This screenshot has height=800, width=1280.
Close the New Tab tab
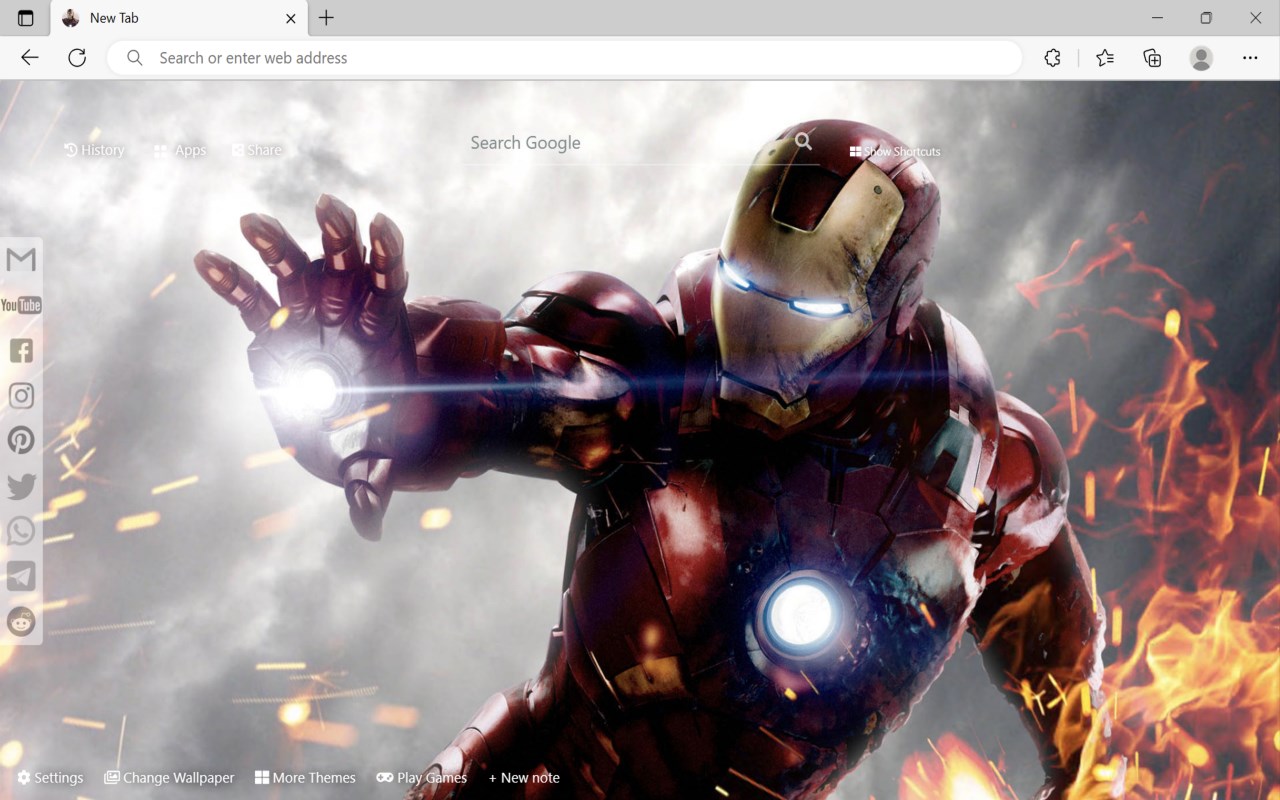pyautogui.click(x=291, y=18)
